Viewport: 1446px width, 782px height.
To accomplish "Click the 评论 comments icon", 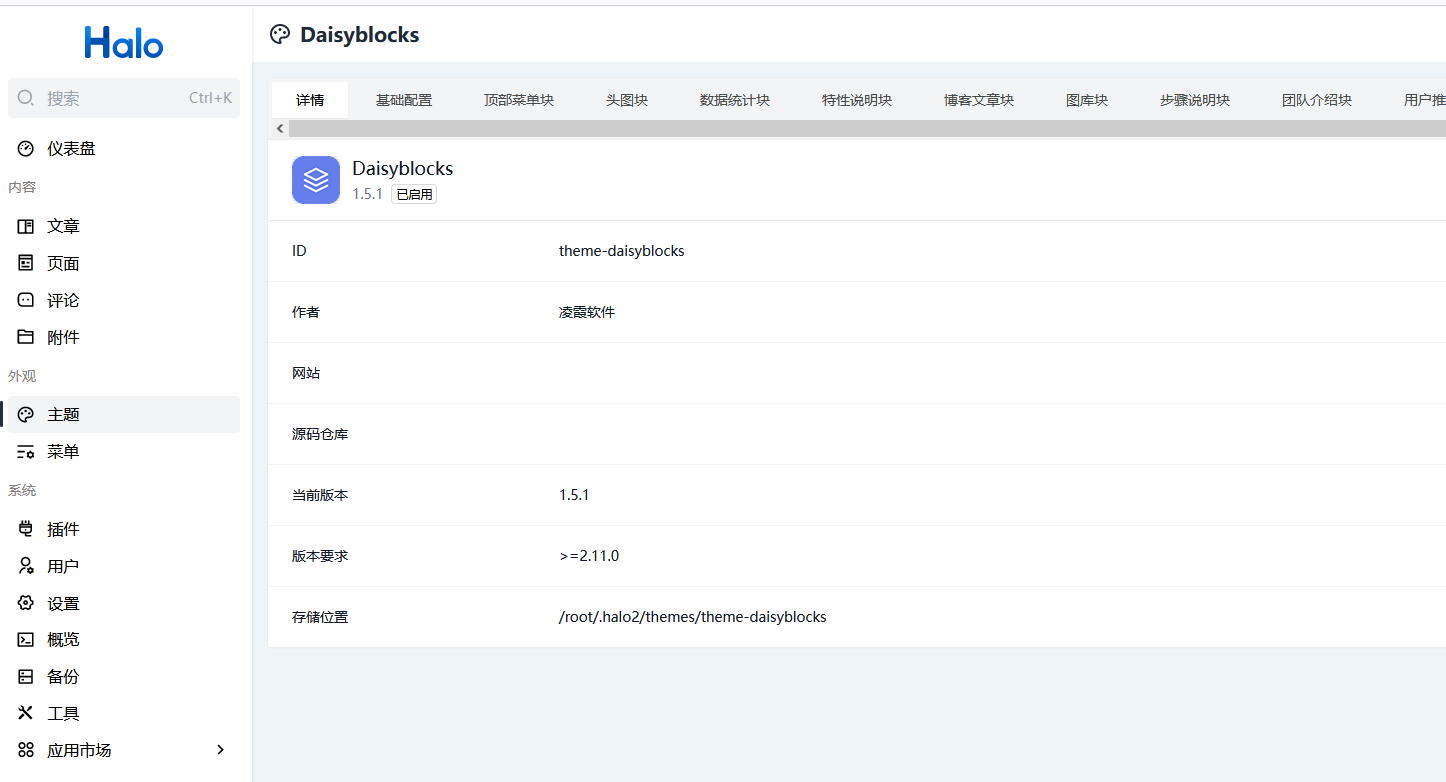I will click(x=26, y=301).
